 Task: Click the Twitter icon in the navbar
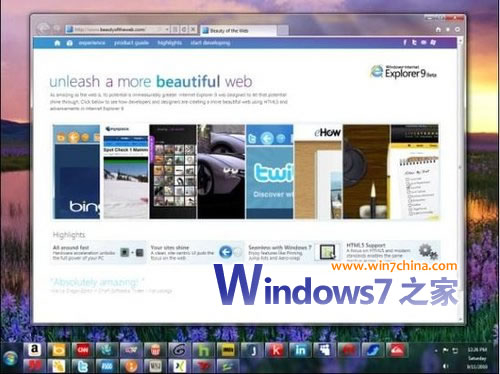[x=414, y=43]
